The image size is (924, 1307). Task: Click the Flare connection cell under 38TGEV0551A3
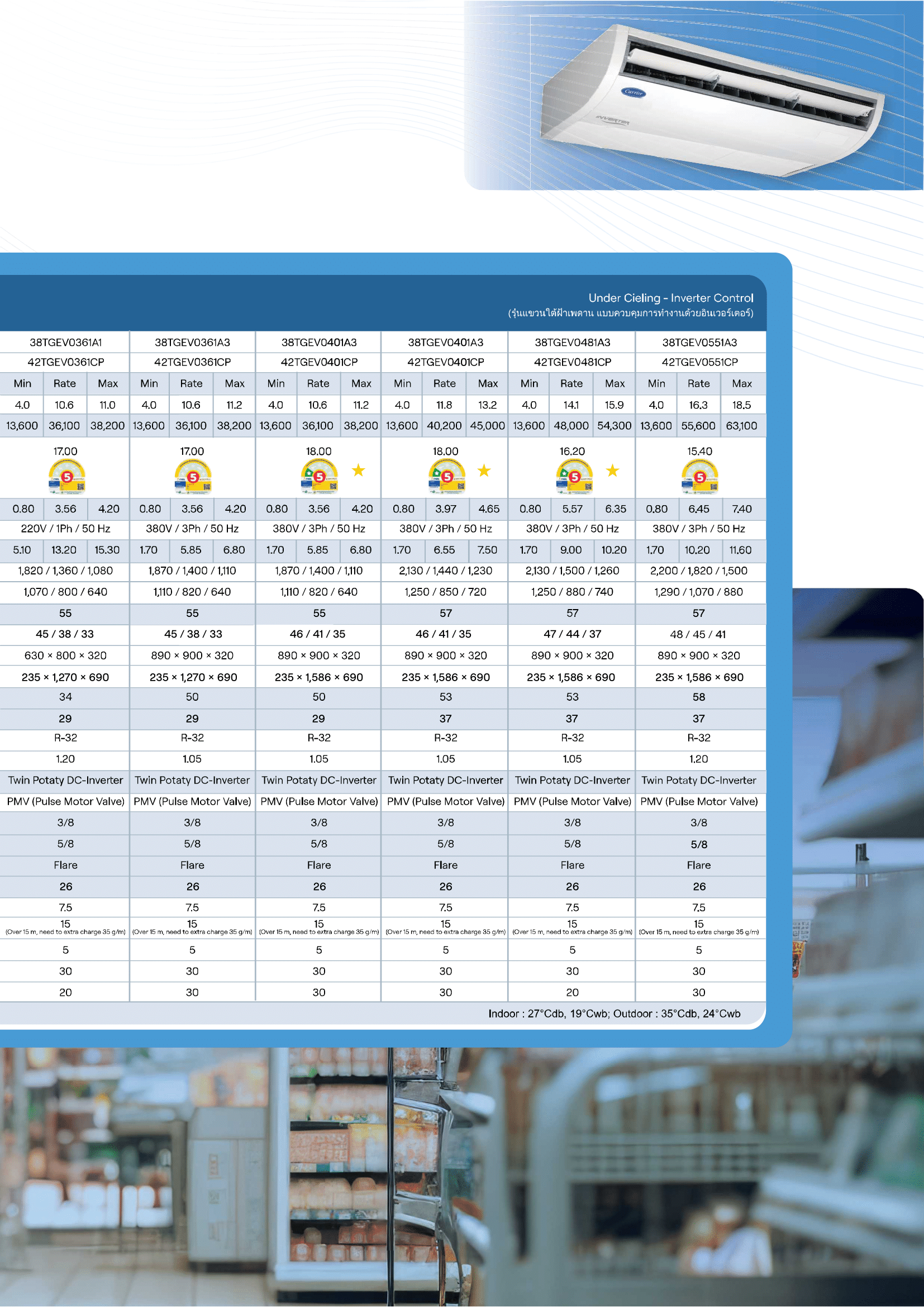click(x=700, y=864)
